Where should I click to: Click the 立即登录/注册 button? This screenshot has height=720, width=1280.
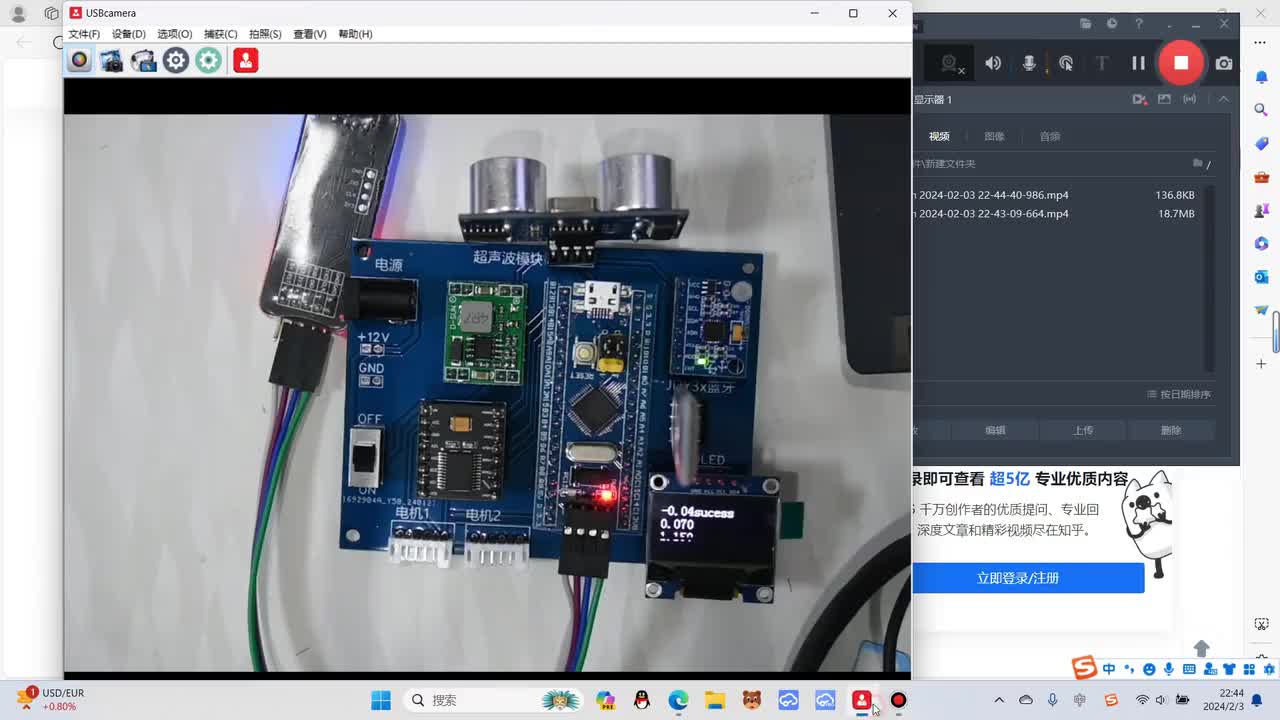click(x=1028, y=578)
